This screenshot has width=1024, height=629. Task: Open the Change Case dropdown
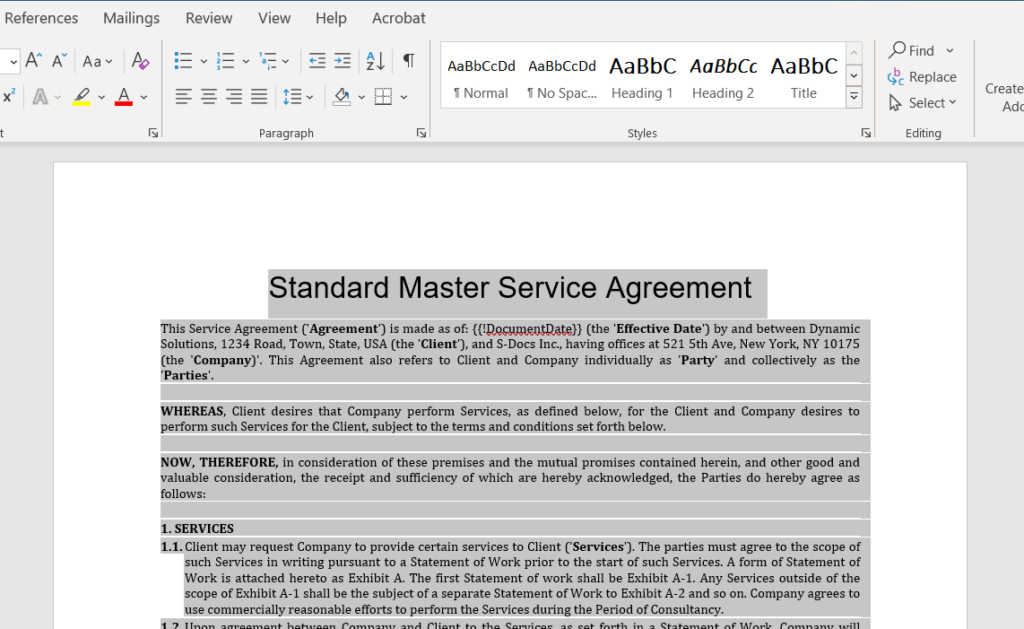click(97, 60)
